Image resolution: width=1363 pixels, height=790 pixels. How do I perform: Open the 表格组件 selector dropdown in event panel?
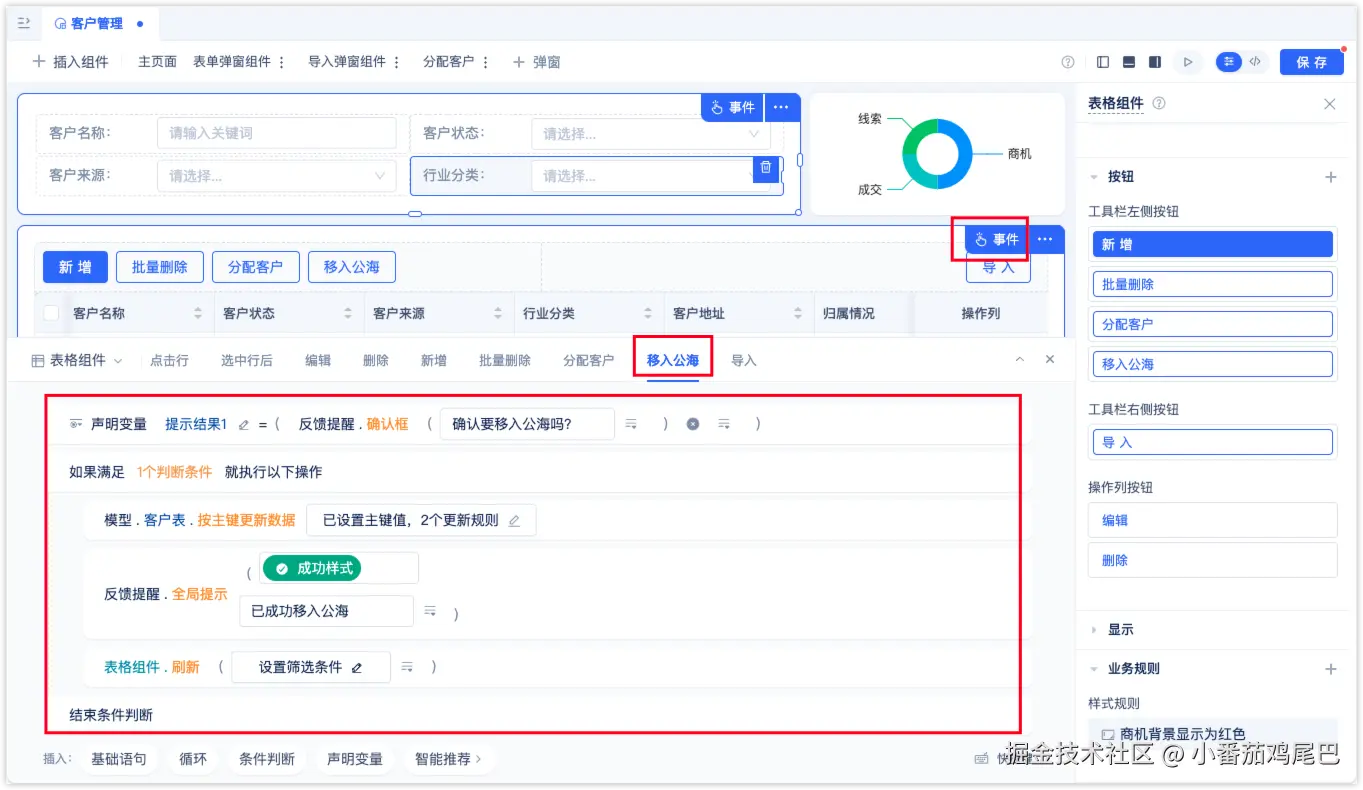(x=77, y=360)
